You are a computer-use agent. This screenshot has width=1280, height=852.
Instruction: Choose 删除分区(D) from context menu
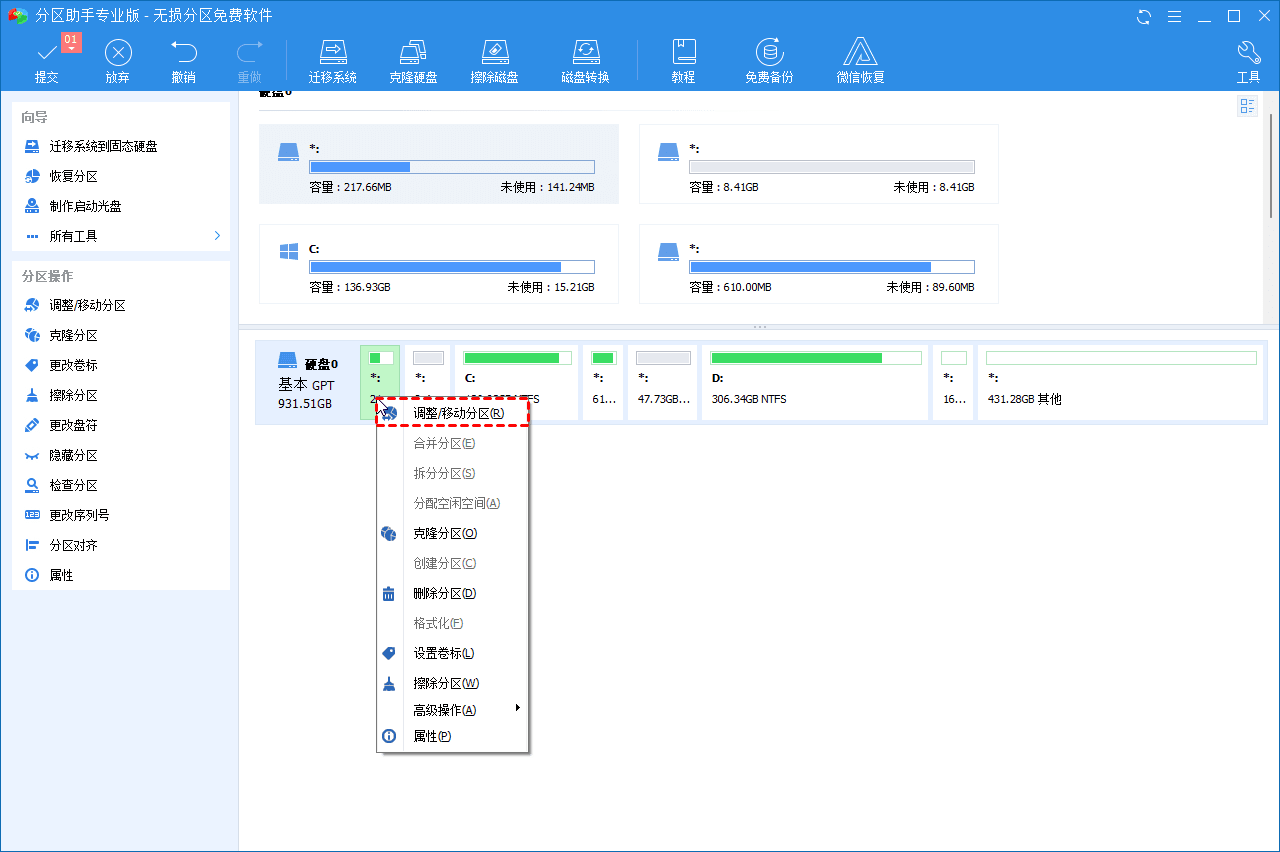452,593
